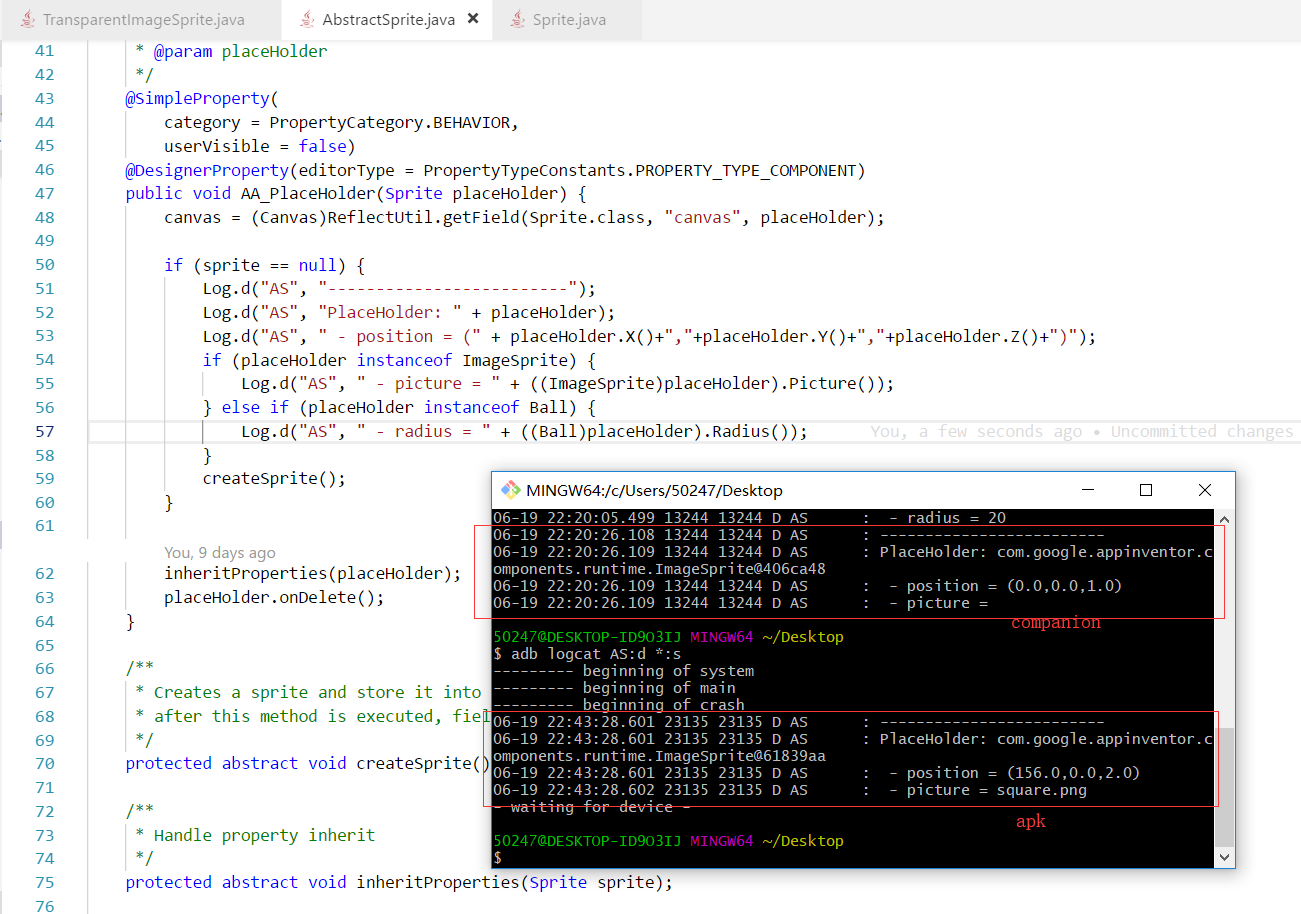
Task: Click " - position = (" string literal
Action: click(400, 337)
